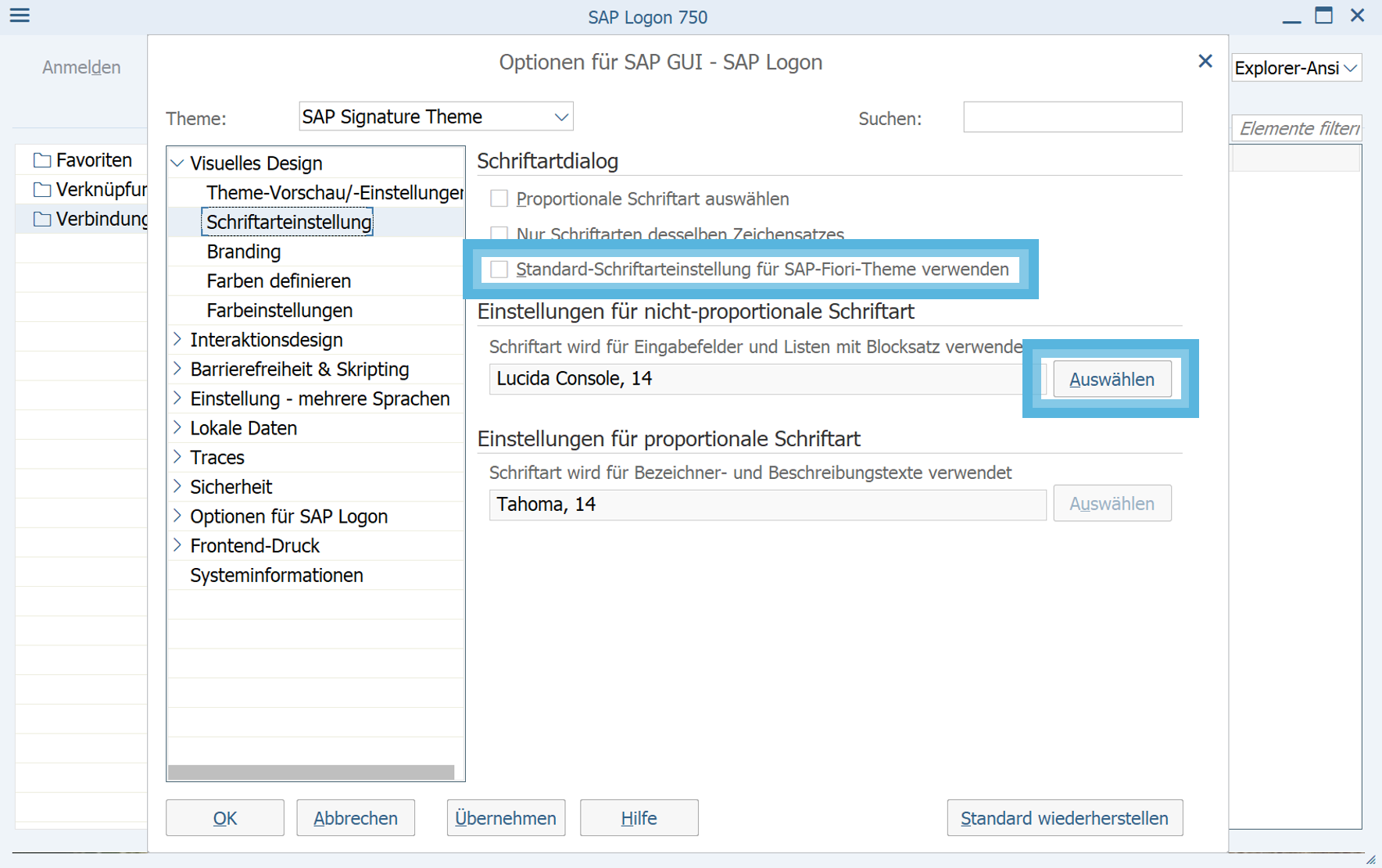
Task: Open the Theme dropdown list
Action: point(560,117)
